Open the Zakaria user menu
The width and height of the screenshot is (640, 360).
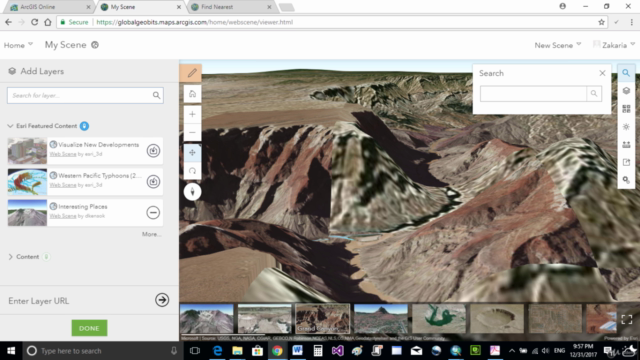coord(614,45)
